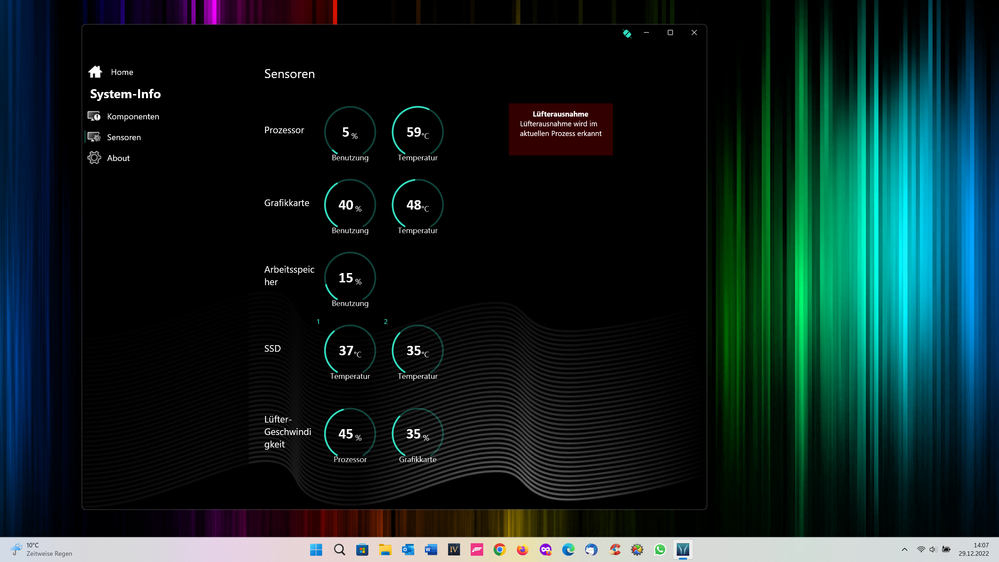Click the Grafikkarte Benutzung 40% gauge
This screenshot has width=999, height=562.
[x=350, y=205]
